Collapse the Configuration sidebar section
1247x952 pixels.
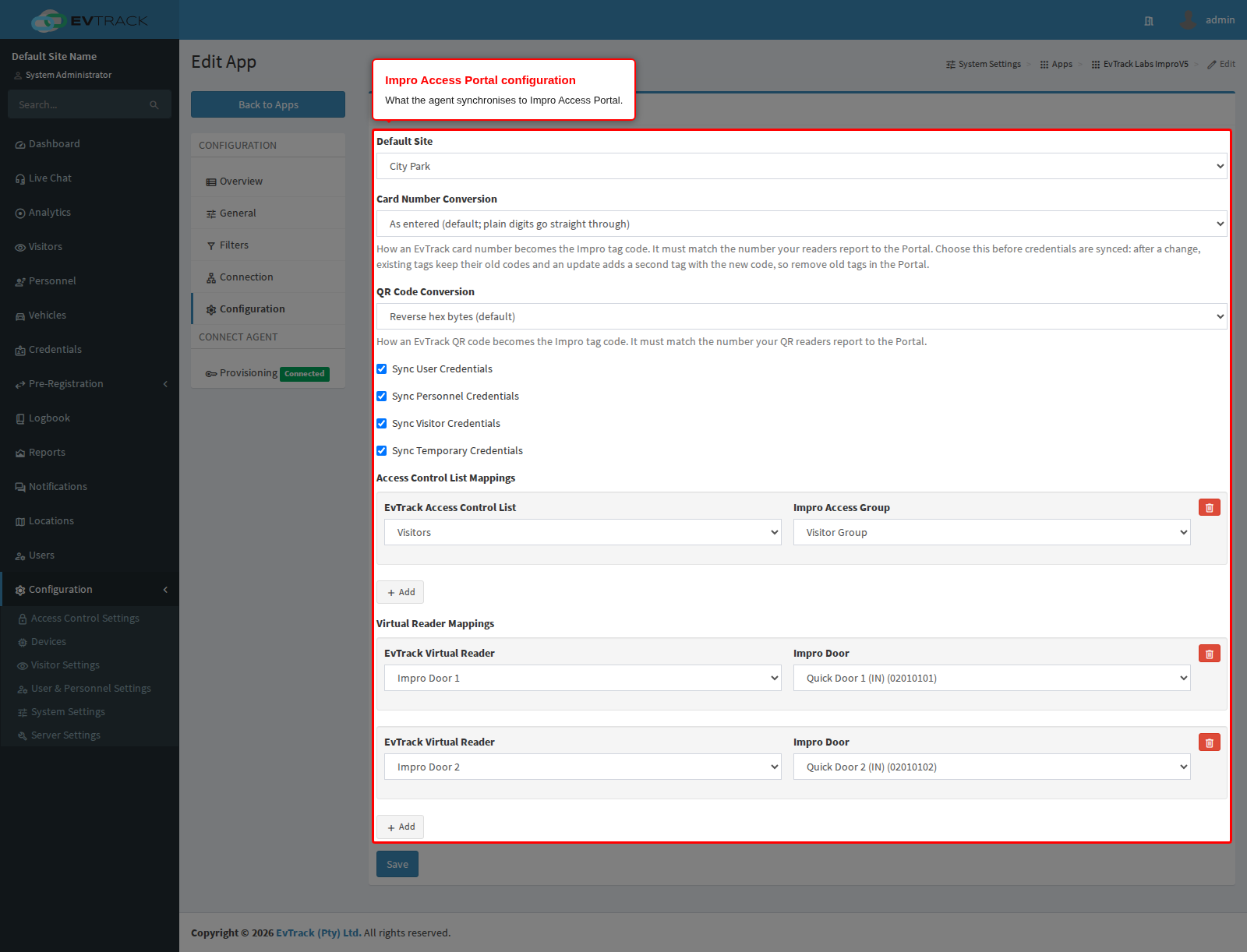coord(90,590)
